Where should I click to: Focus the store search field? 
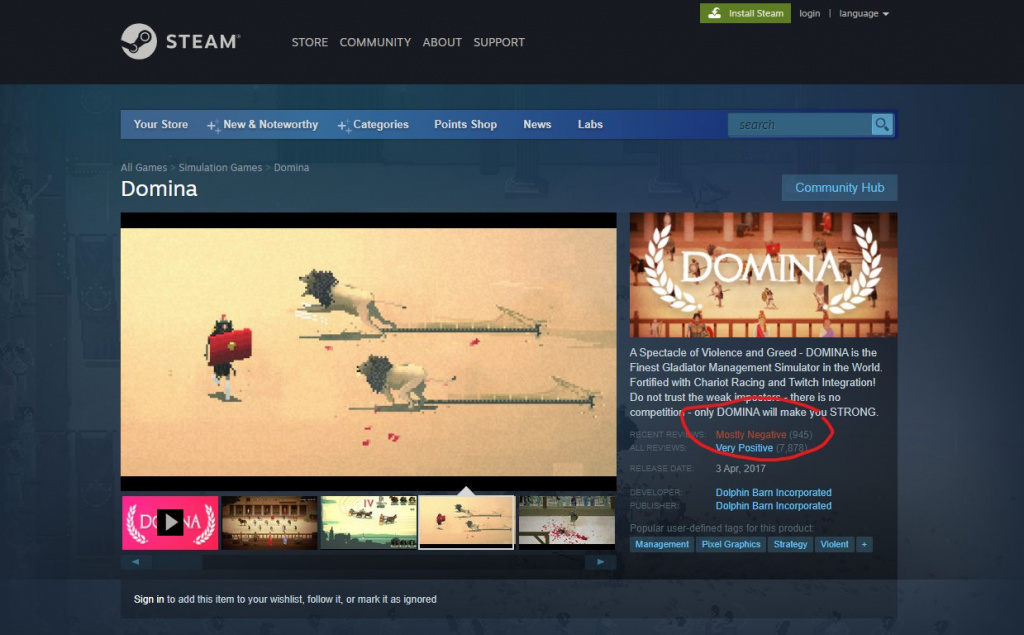800,124
